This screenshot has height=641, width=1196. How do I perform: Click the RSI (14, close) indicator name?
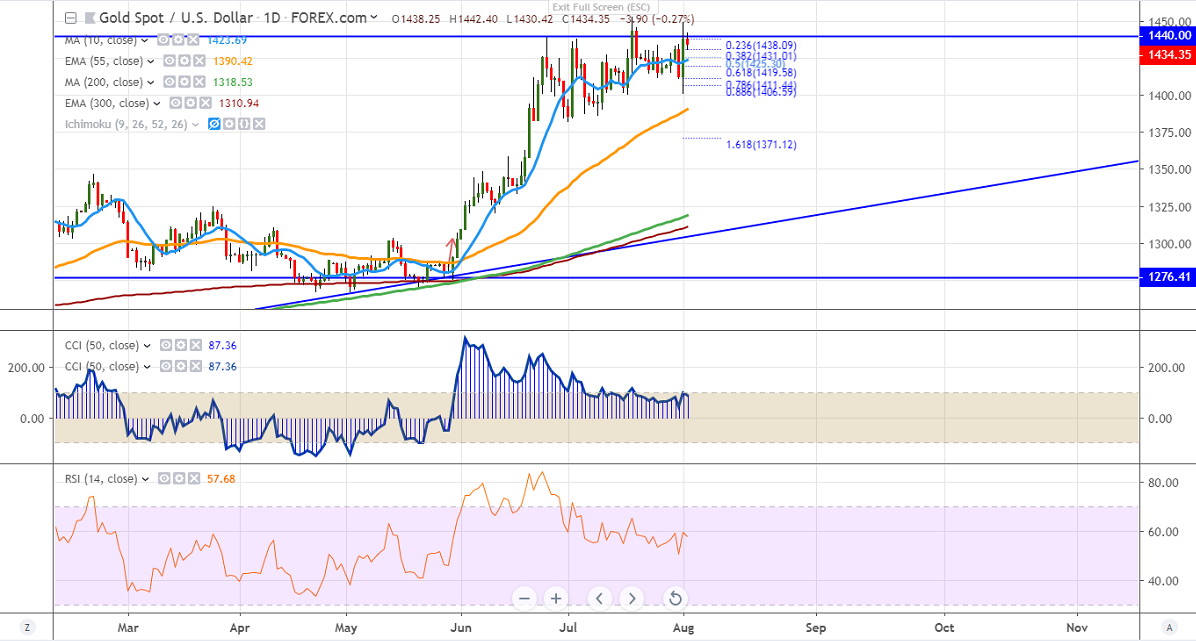point(101,478)
